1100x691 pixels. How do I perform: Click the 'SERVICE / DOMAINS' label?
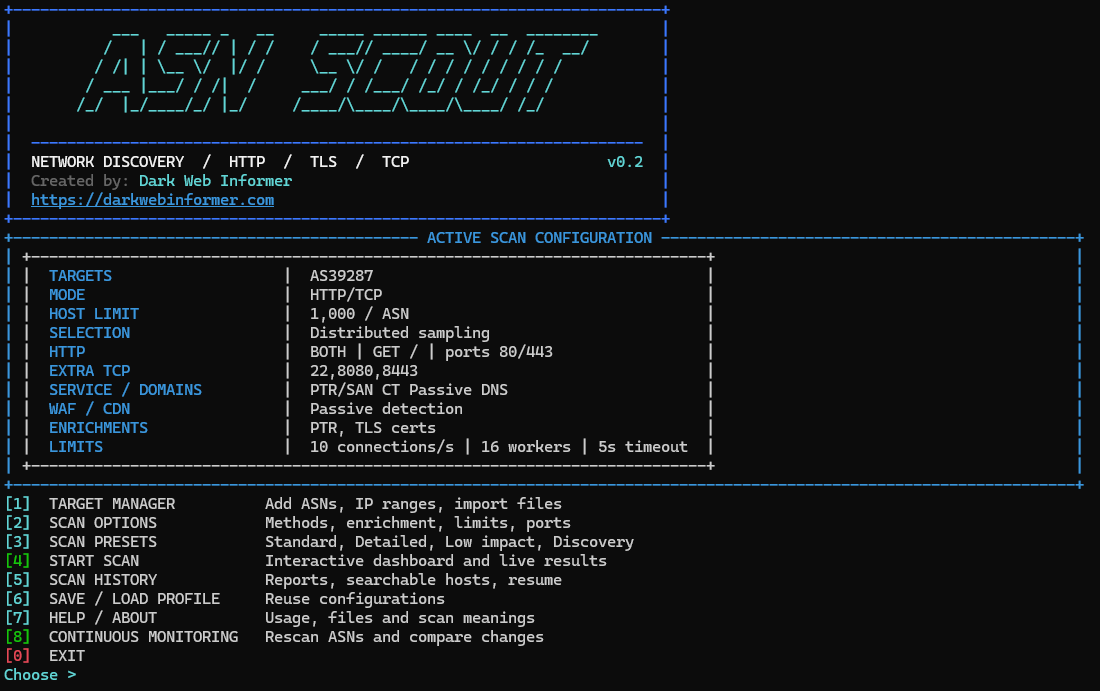point(126,389)
